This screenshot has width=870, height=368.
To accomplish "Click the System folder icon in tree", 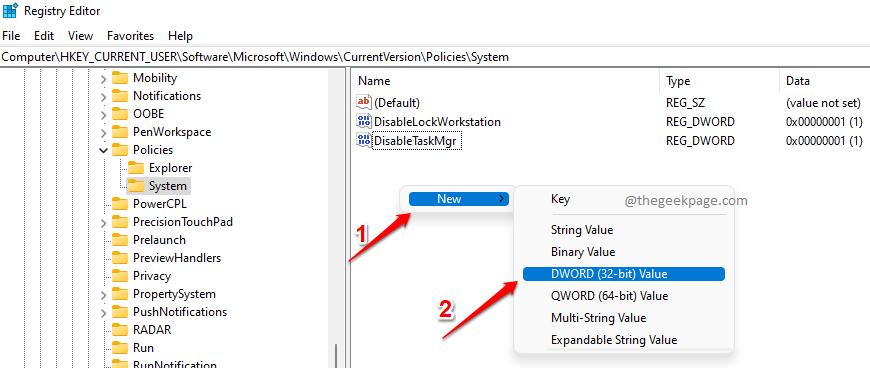I will [136, 185].
